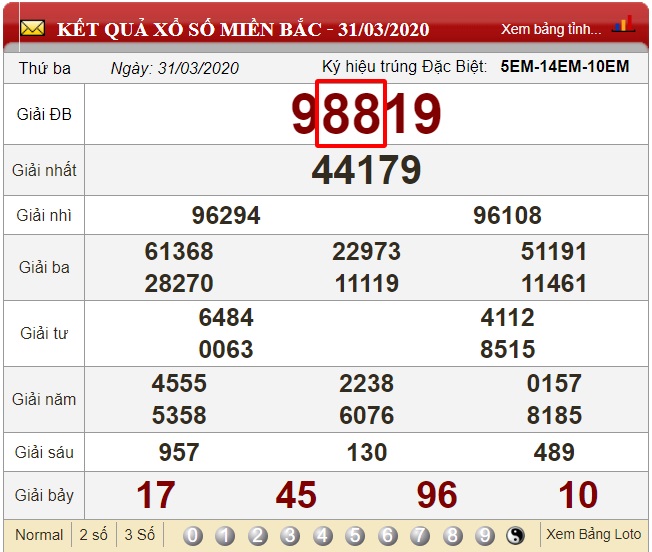Select the digit 3 filter ball

pyautogui.click(x=290, y=535)
